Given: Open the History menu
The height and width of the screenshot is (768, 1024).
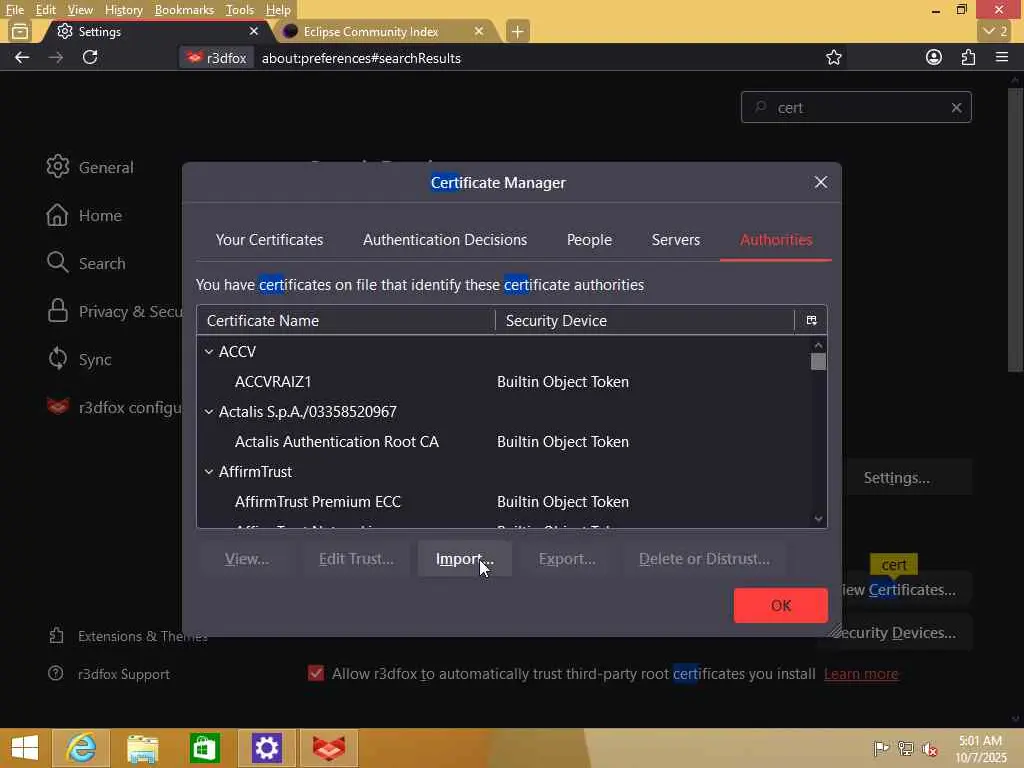Looking at the screenshot, I should [x=123, y=10].
